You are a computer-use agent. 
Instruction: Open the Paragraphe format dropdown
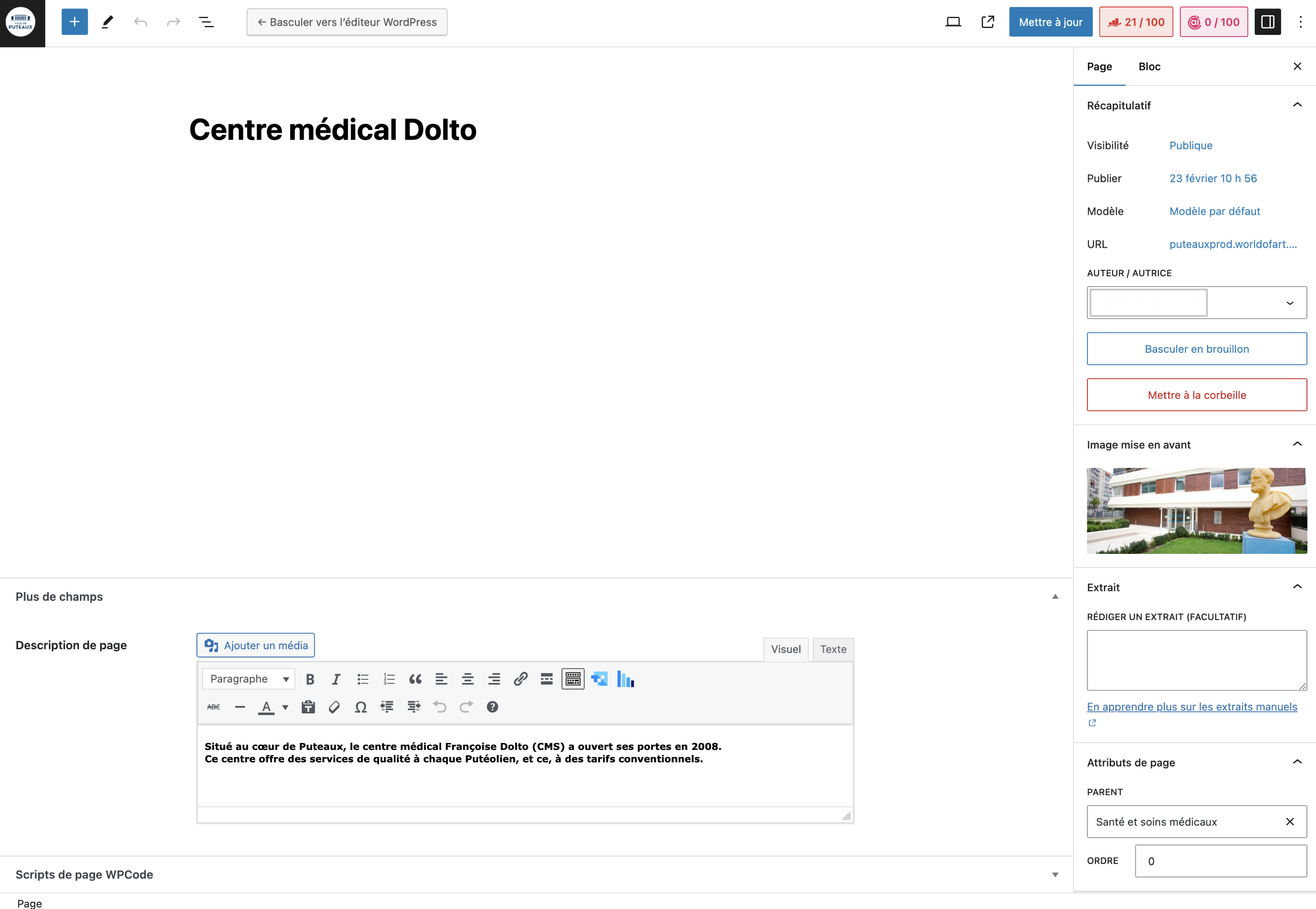coord(249,679)
